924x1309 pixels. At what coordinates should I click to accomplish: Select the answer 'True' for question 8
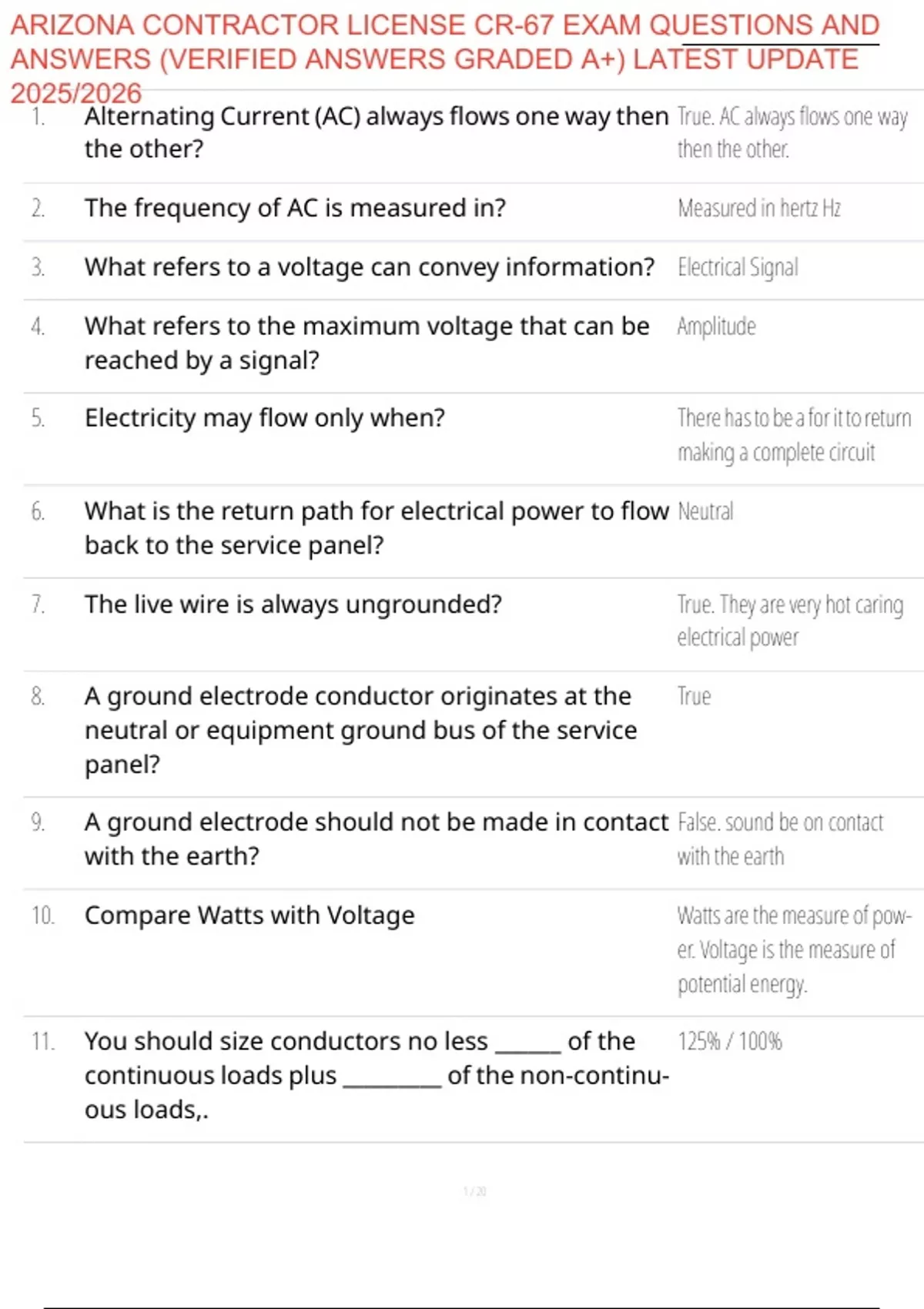pos(694,696)
